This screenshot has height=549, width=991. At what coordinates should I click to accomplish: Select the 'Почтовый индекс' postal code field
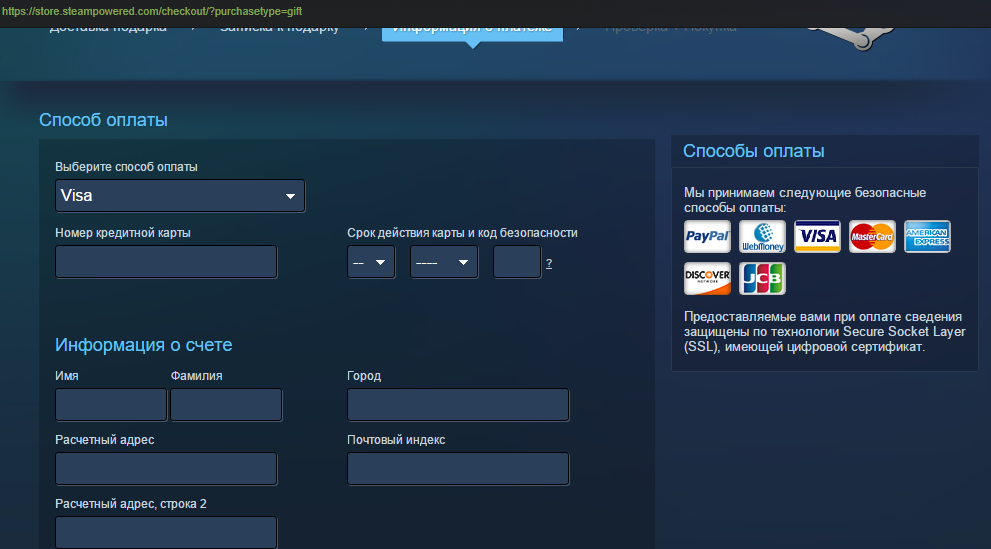tap(458, 469)
